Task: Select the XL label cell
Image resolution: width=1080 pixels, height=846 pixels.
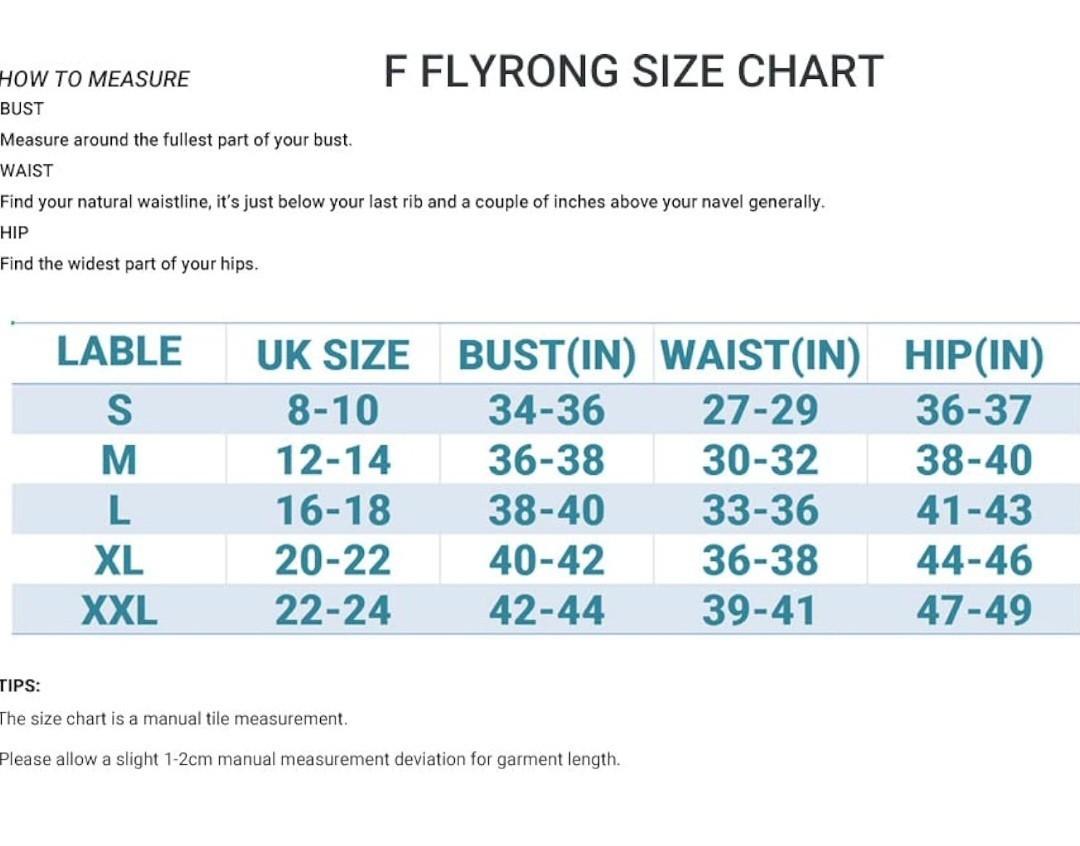Action: pos(119,560)
